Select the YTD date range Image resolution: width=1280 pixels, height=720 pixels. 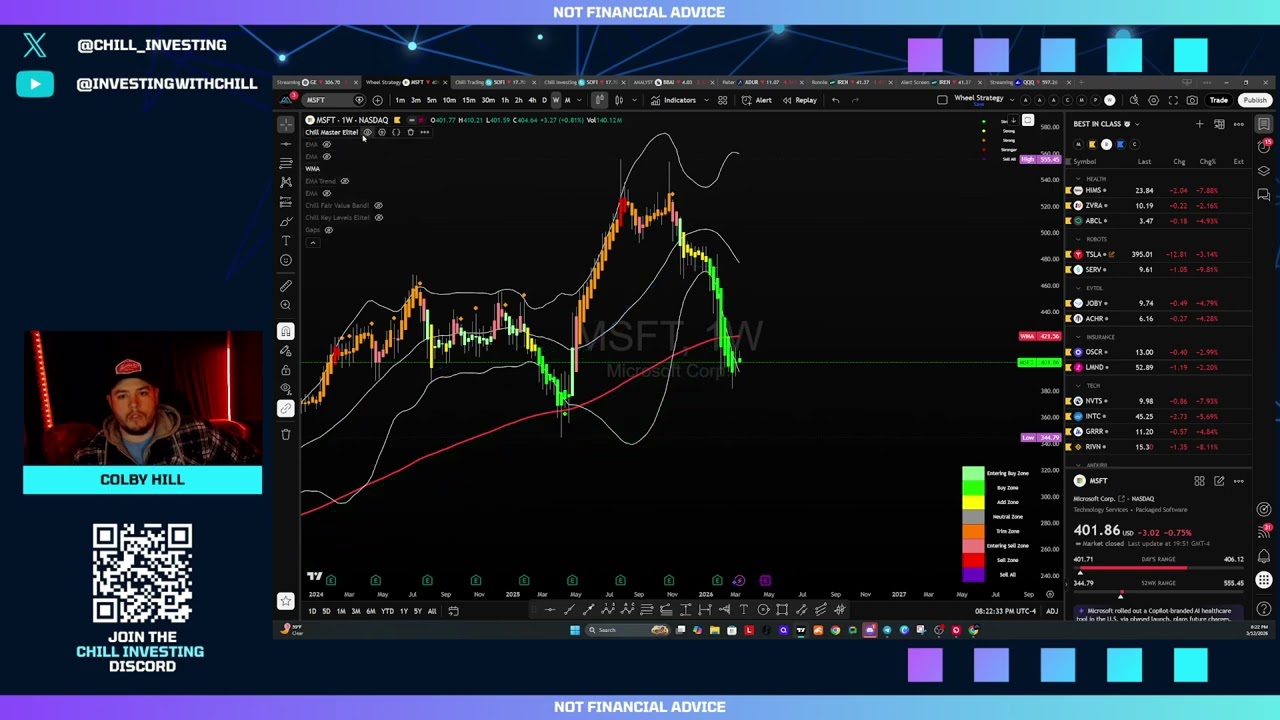pos(387,611)
